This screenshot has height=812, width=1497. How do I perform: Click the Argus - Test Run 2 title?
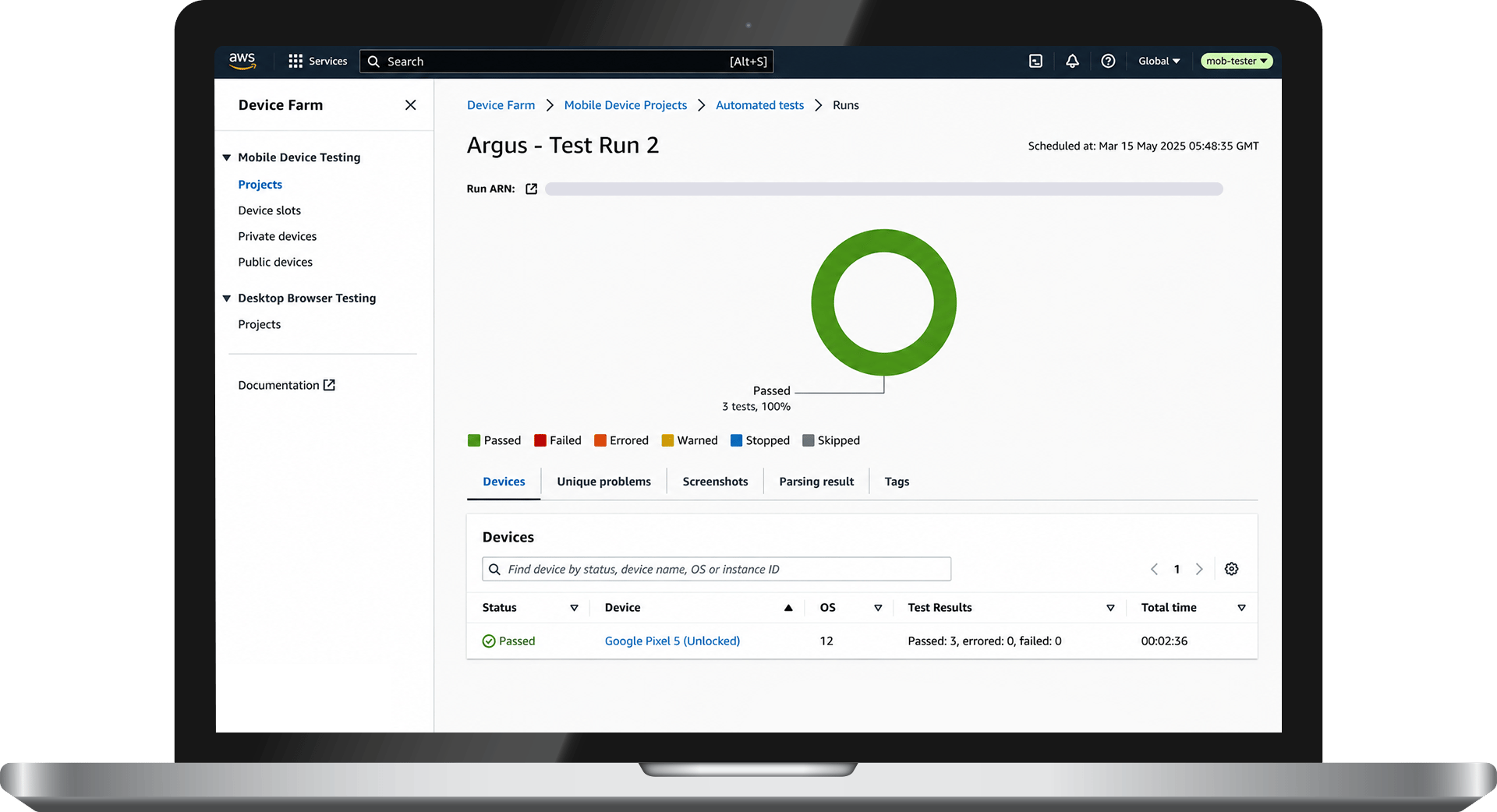pos(563,146)
